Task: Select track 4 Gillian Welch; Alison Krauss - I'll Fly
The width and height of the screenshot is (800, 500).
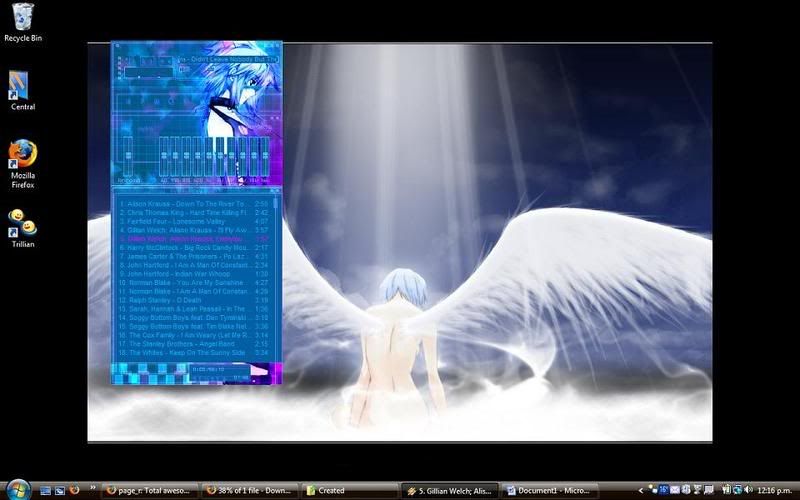Action: click(194, 230)
